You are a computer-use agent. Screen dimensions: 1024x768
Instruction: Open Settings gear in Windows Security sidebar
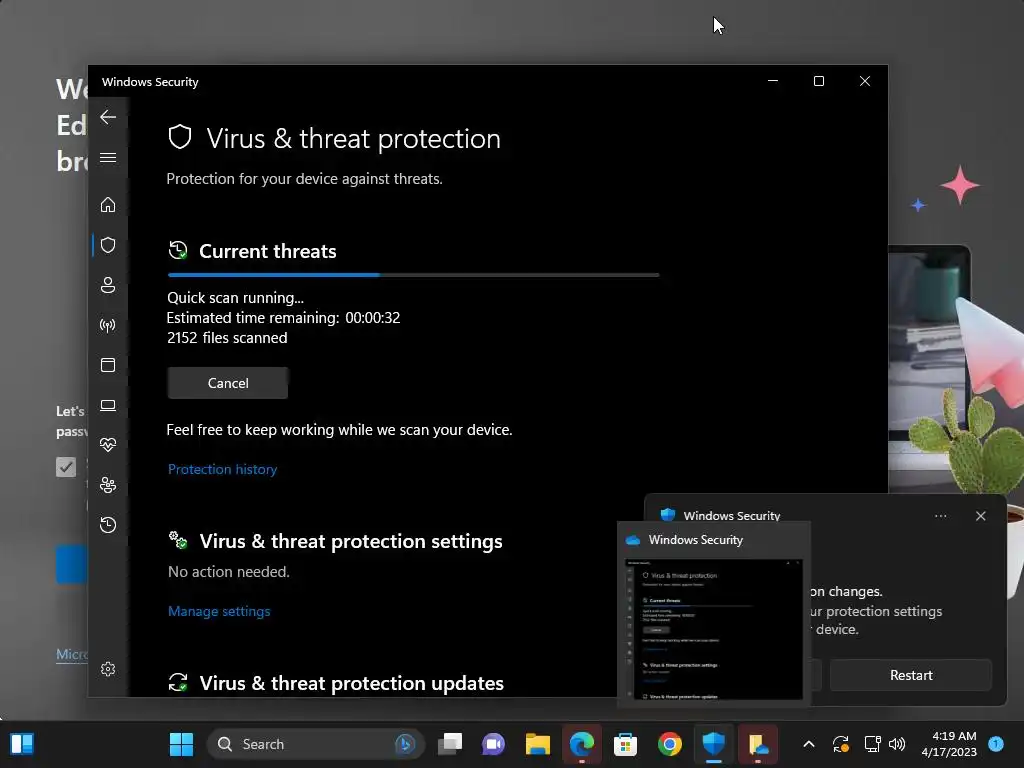108,669
